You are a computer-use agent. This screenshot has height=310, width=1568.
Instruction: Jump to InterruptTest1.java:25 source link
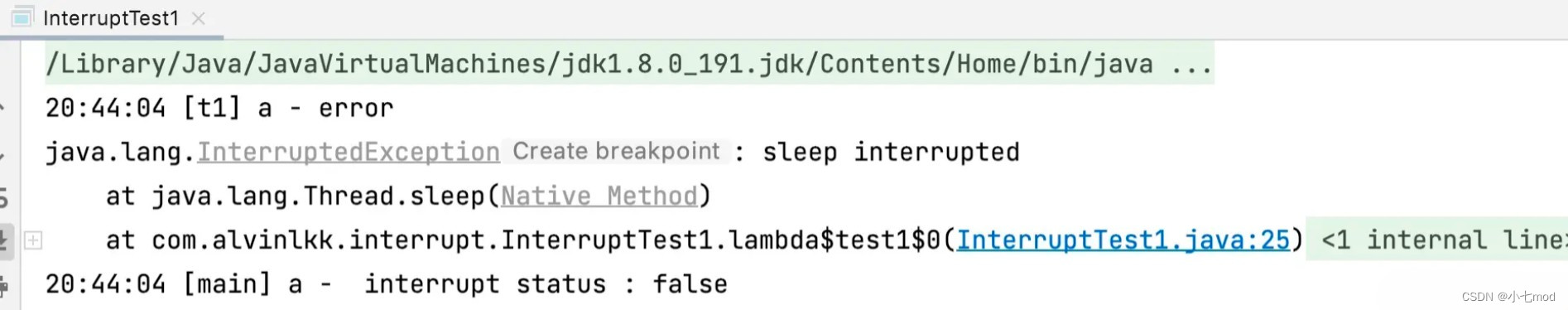(1123, 240)
